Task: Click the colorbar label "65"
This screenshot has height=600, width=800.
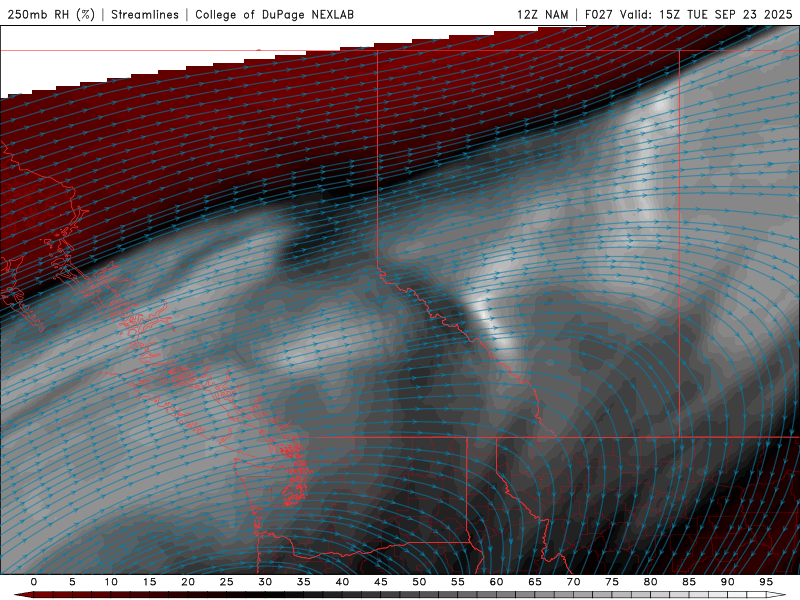Action: pos(535,582)
